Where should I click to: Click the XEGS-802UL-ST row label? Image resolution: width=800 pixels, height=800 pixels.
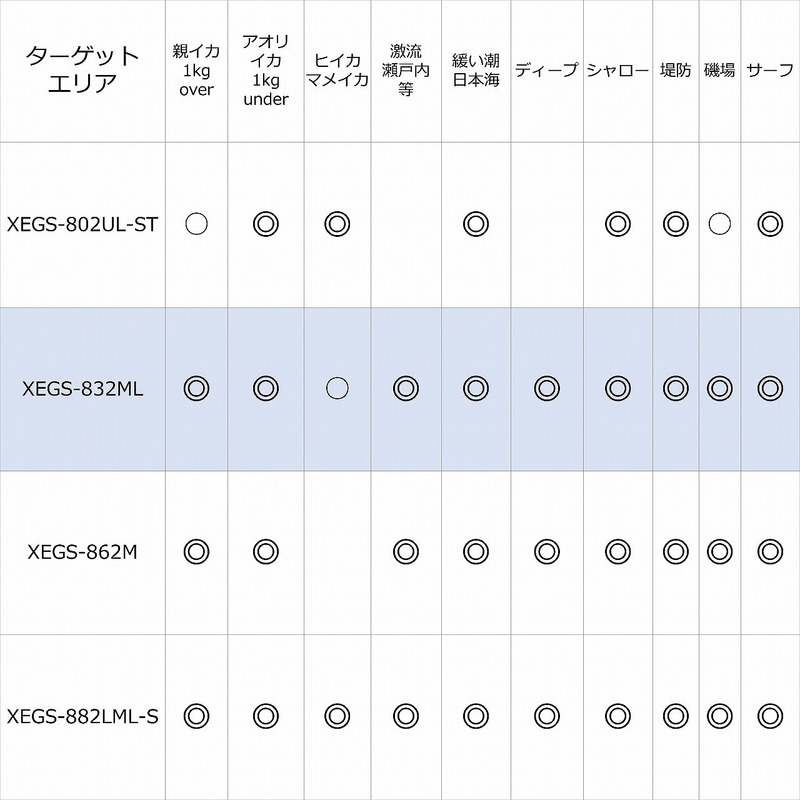point(83,224)
